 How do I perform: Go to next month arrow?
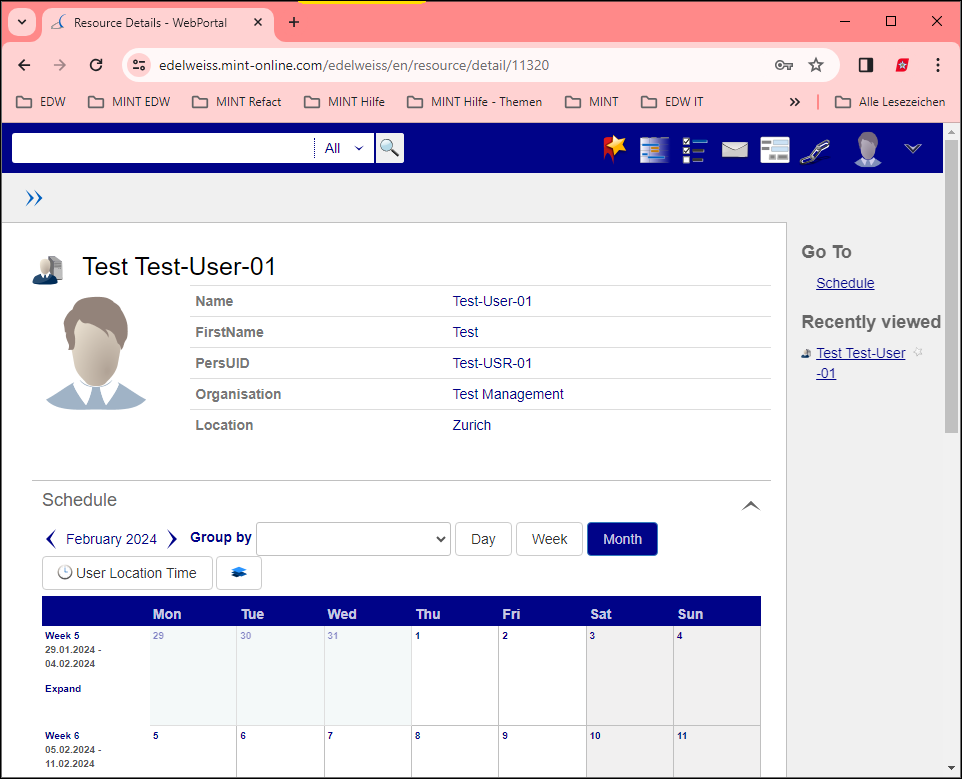(172, 539)
